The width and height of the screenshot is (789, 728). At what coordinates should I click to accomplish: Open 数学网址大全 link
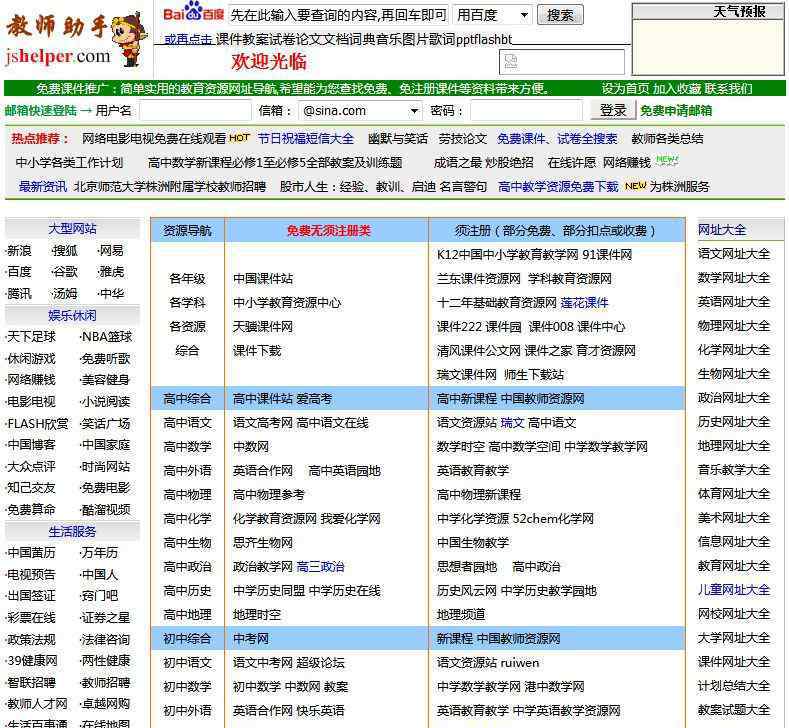pos(734,278)
